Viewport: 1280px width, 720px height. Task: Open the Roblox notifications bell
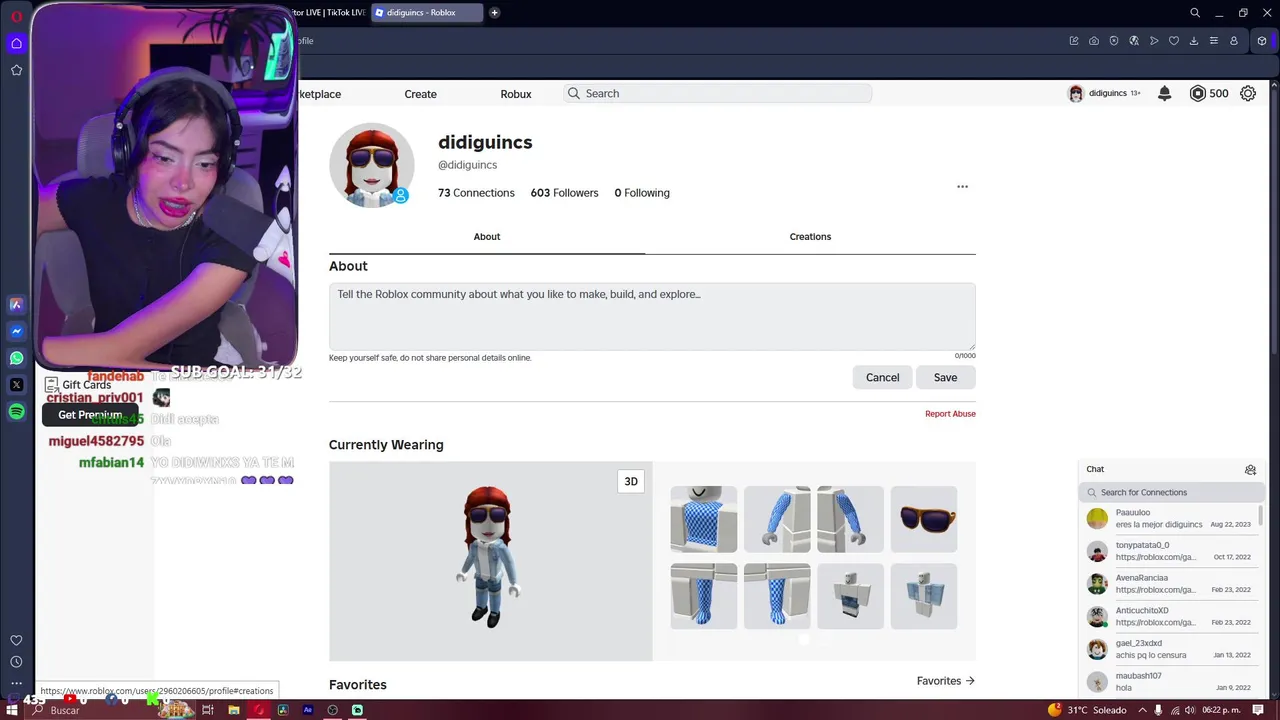tap(1164, 93)
